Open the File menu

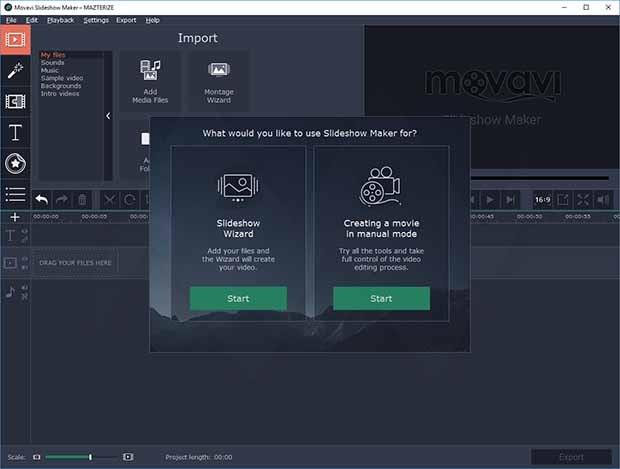click(x=11, y=20)
